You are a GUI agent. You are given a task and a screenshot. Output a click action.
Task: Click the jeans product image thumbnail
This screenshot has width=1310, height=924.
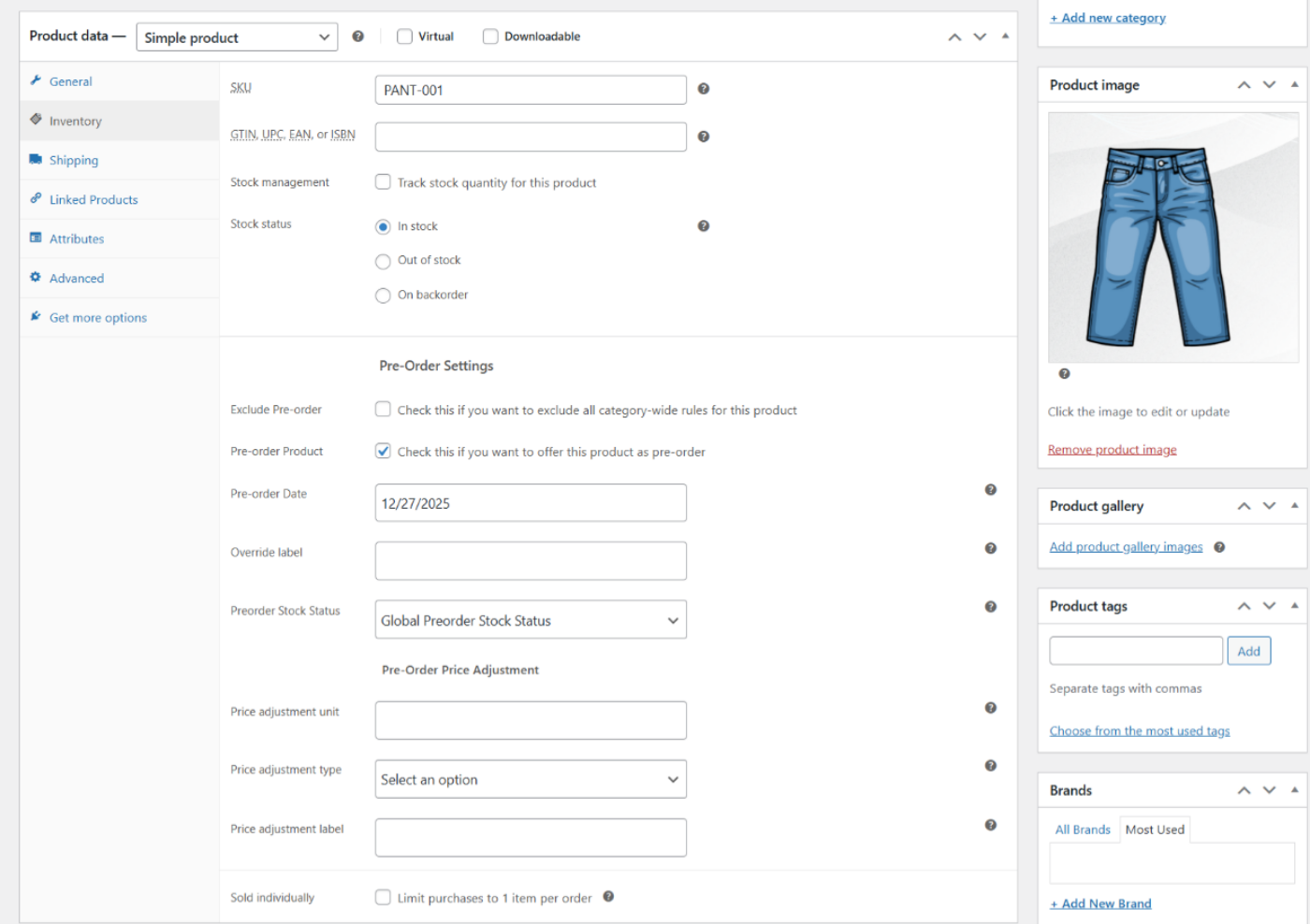1172,237
